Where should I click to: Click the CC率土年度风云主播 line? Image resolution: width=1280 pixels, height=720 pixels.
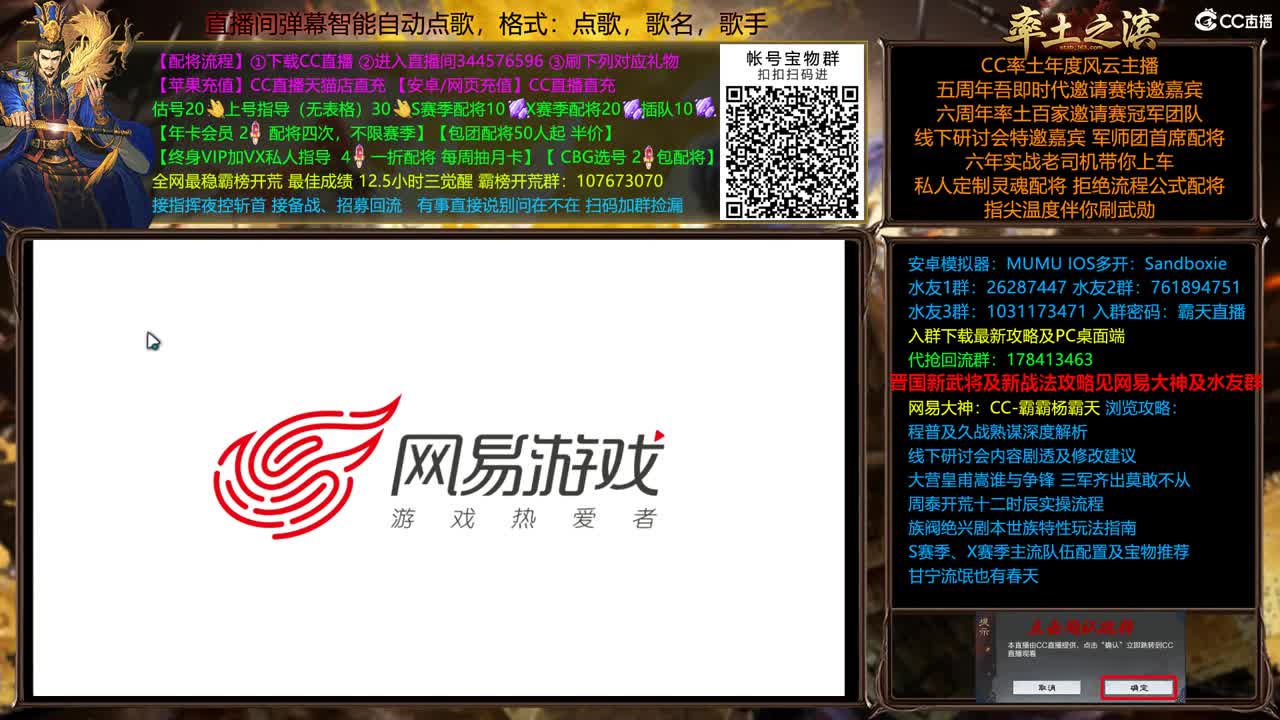[x=1069, y=66]
